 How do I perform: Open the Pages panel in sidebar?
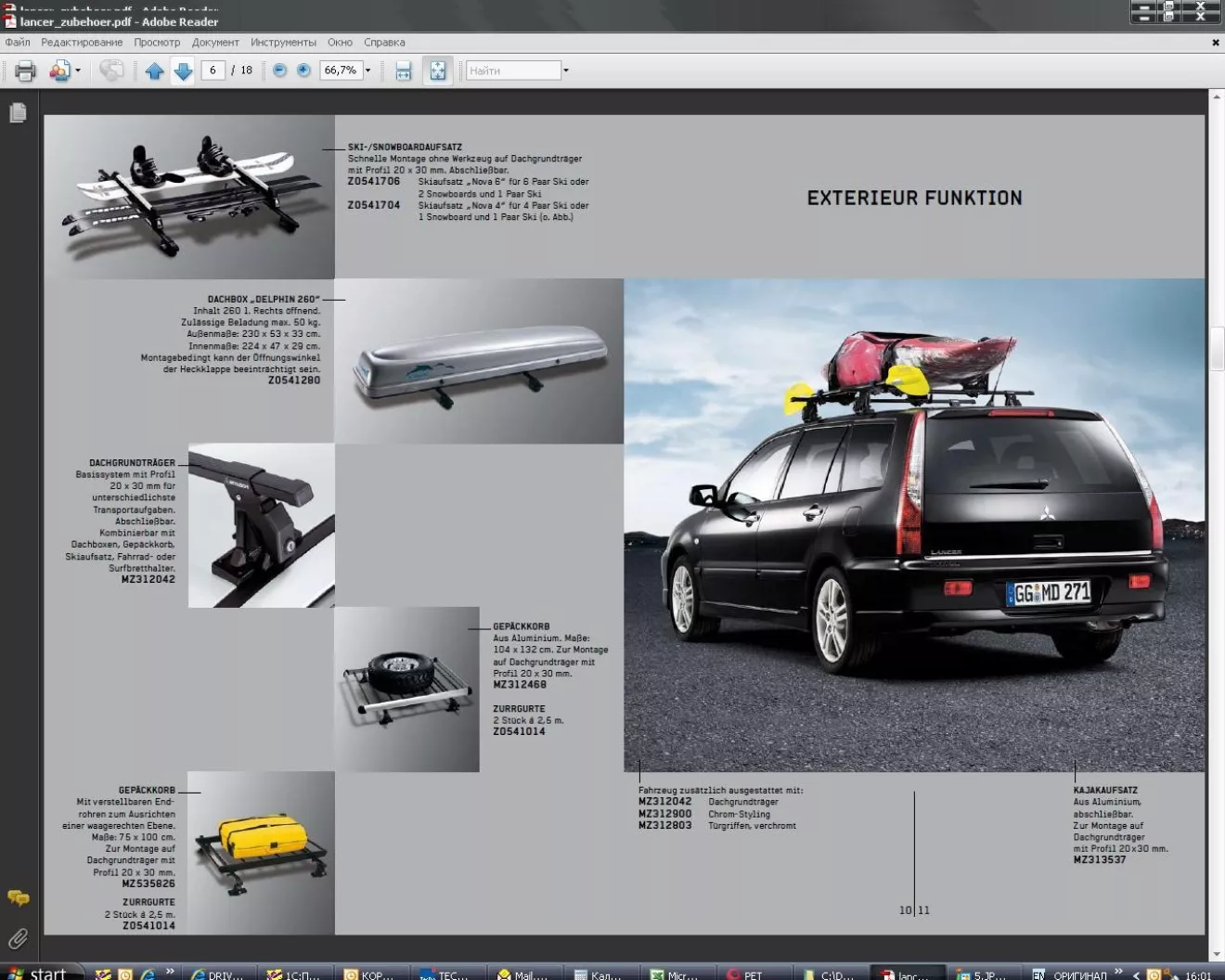tap(18, 113)
